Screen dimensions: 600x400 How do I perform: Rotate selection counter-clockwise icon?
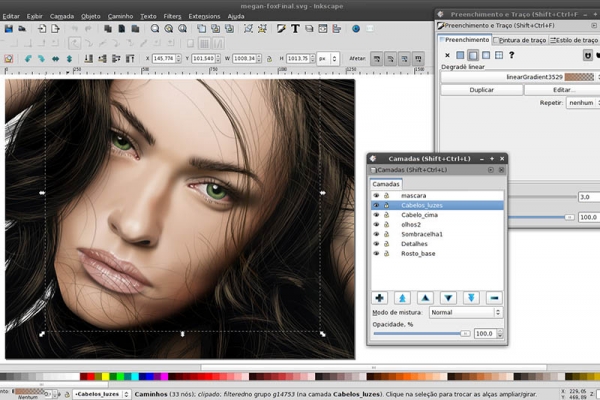click(x=28, y=59)
